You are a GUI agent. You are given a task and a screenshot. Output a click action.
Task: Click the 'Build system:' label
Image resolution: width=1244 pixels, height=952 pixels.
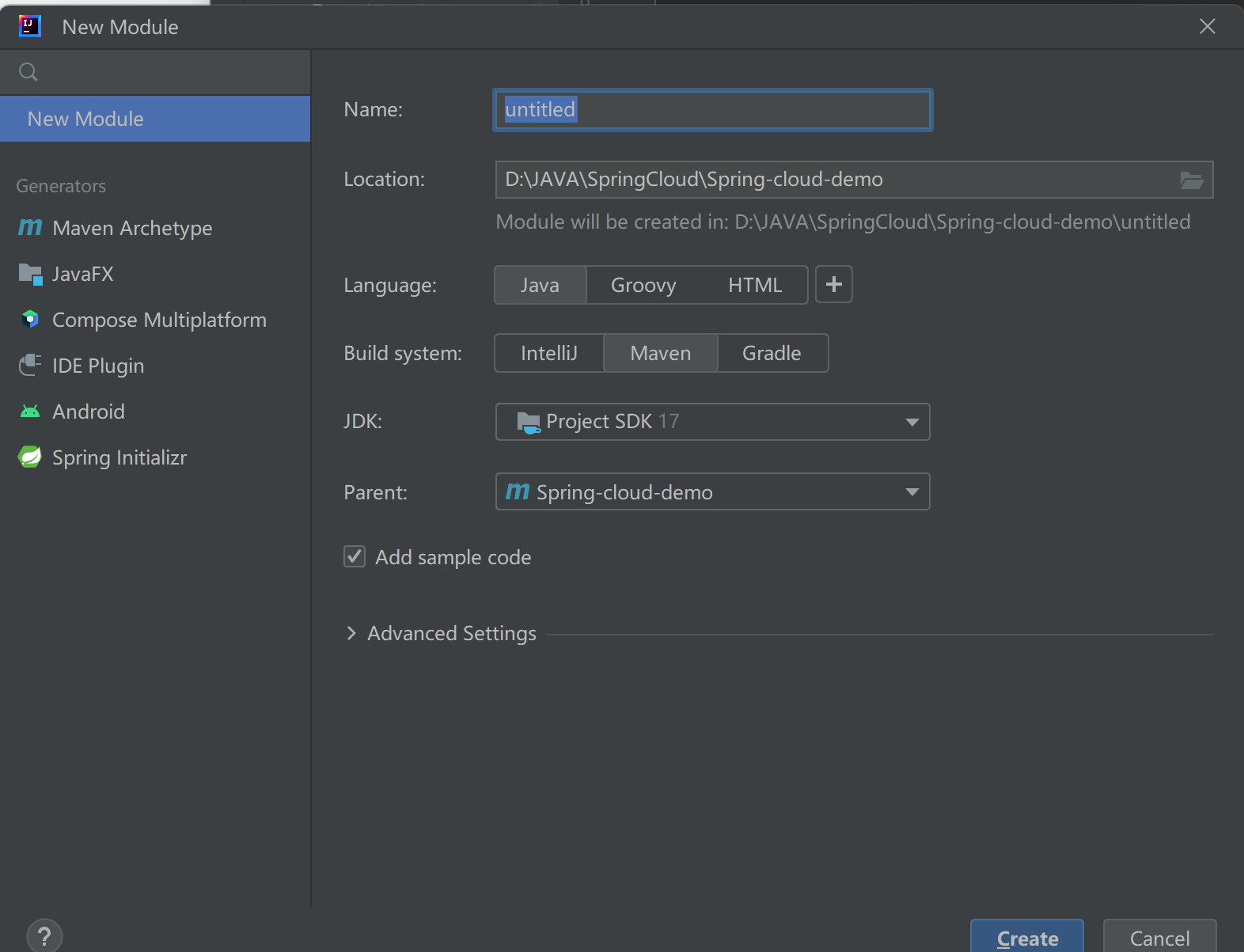coord(403,353)
